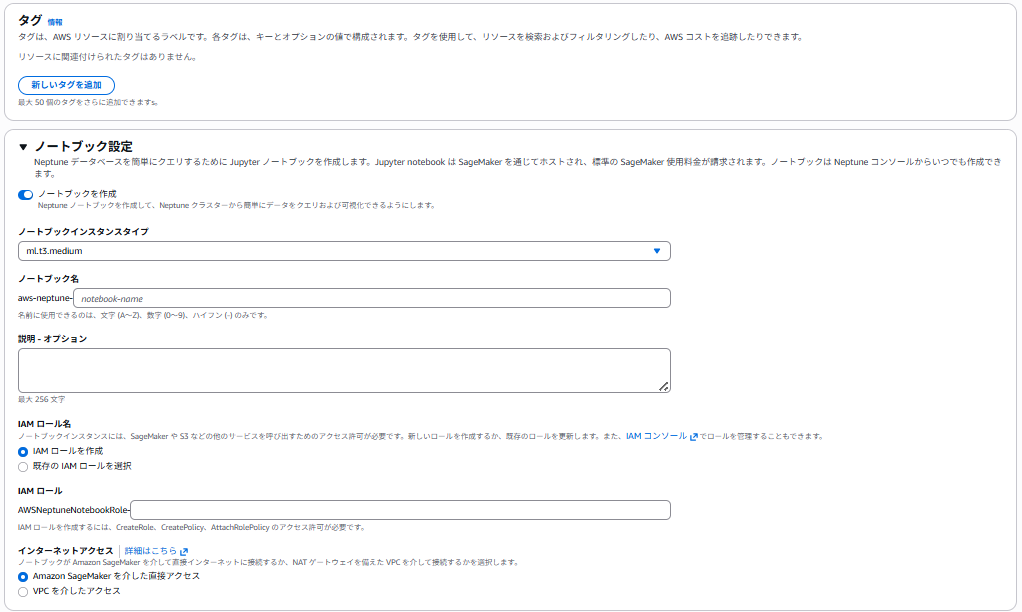
Task: Click the CreateRole permissions hint text
Action: coord(192,527)
